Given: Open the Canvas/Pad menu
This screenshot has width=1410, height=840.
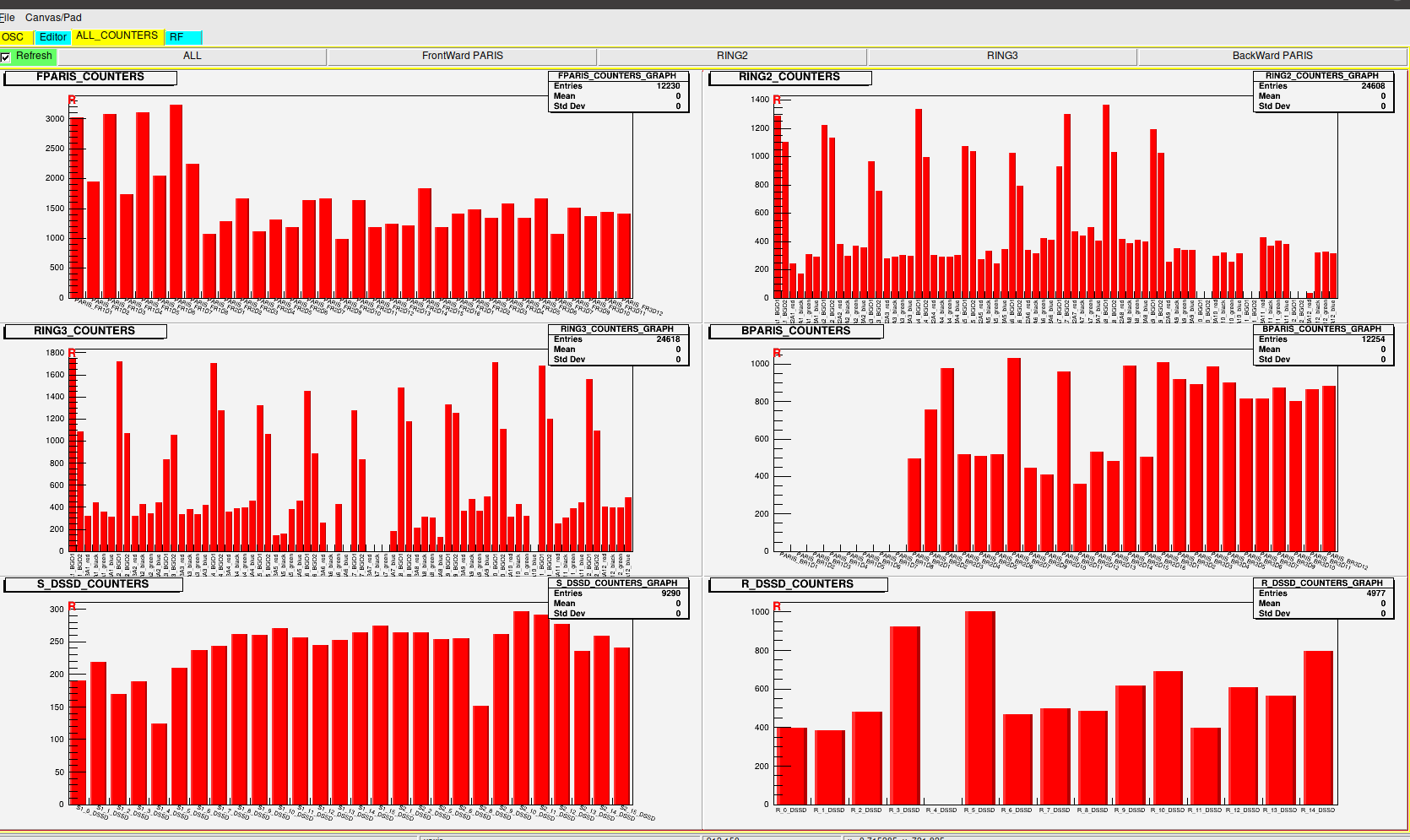Looking at the screenshot, I should click(53, 17).
